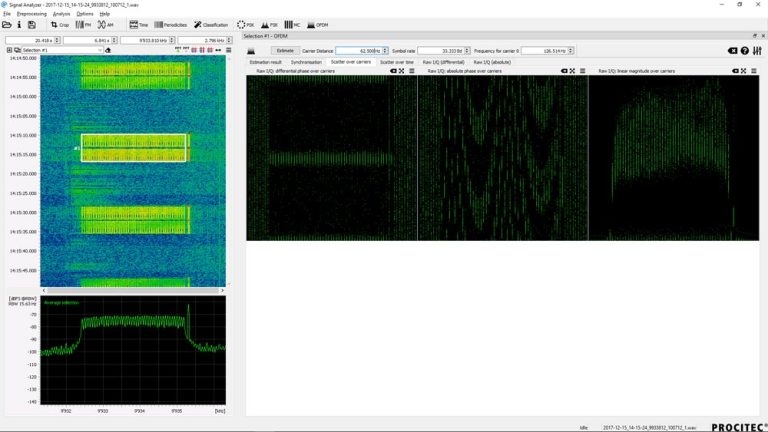The image size is (768, 432).
Task: Open the Analysis menu
Action: (x=61, y=14)
